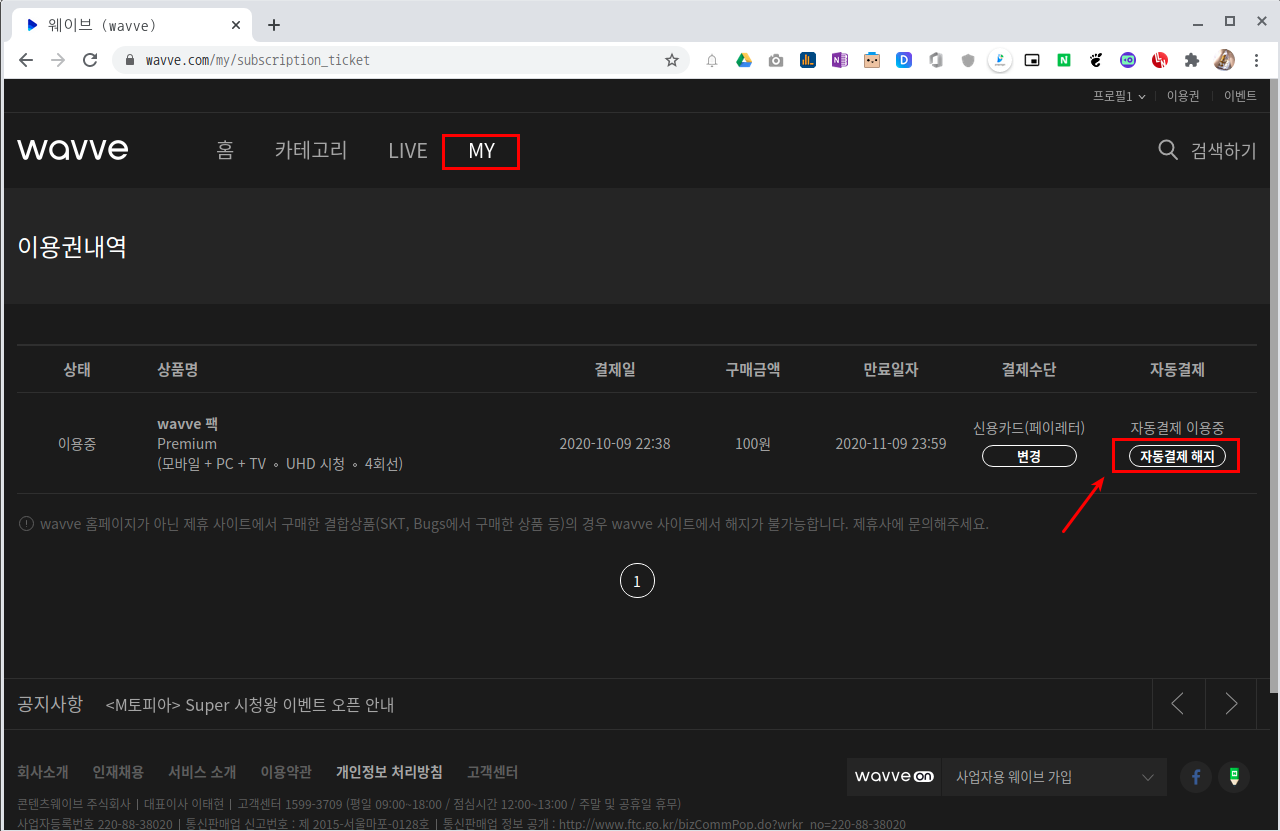Bookmark this page with the star icon
This screenshot has height=831, width=1280.
pos(672,60)
